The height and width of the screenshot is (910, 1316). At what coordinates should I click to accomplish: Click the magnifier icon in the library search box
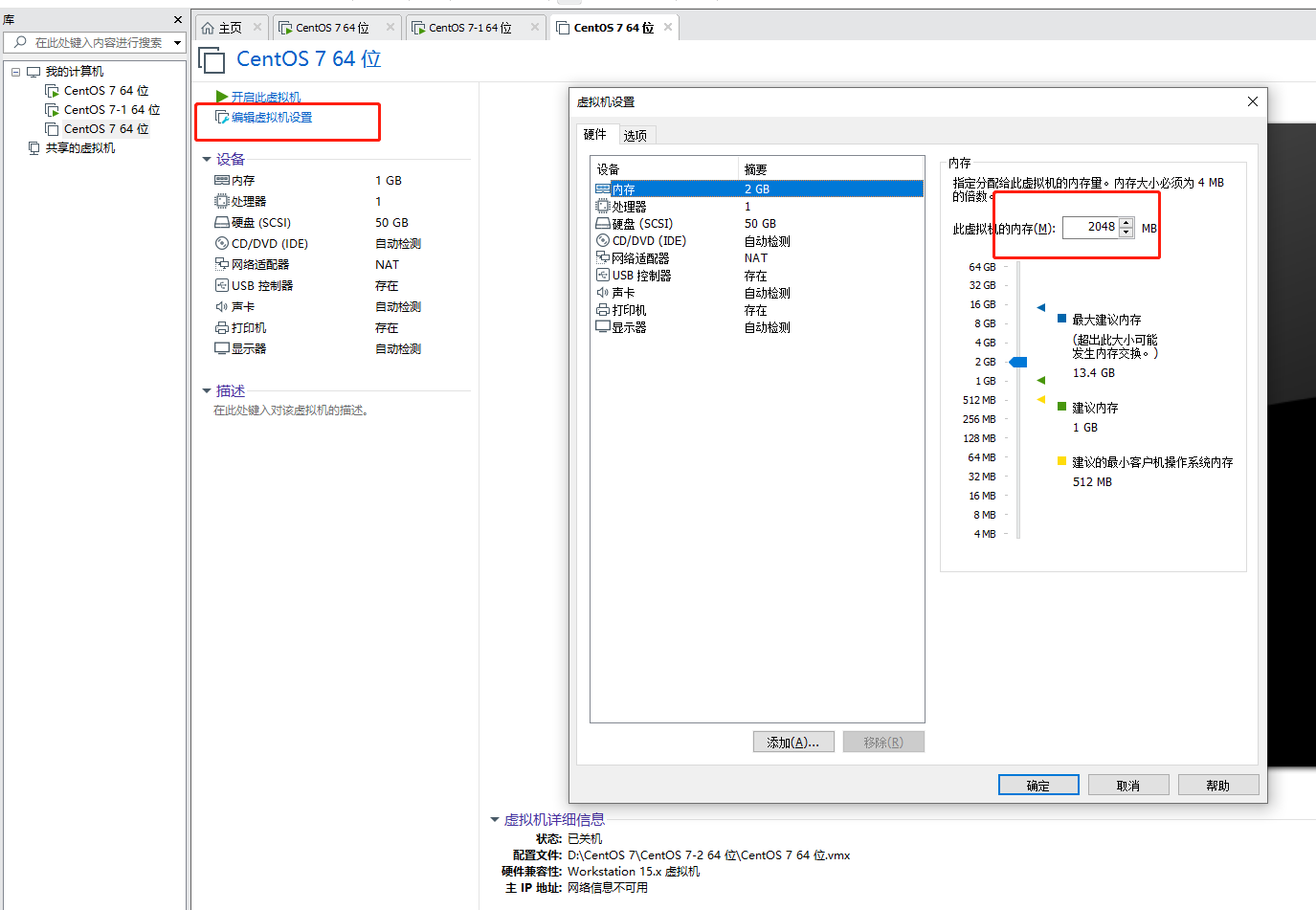[x=20, y=42]
